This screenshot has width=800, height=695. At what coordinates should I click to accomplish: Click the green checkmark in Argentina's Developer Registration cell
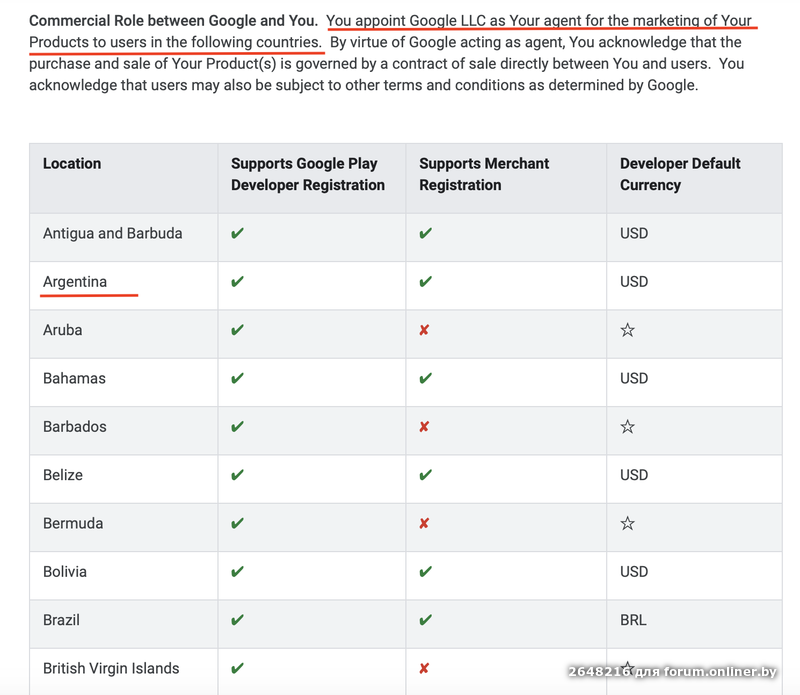click(x=237, y=282)
